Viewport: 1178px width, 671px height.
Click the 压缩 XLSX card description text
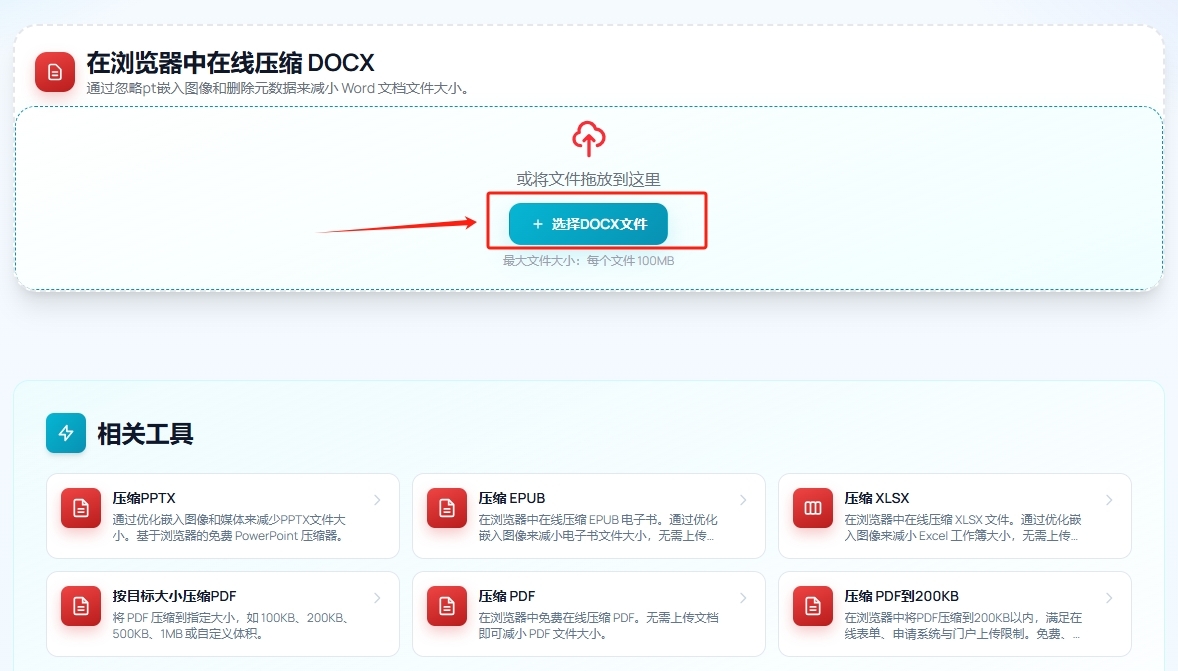(963, 527)
